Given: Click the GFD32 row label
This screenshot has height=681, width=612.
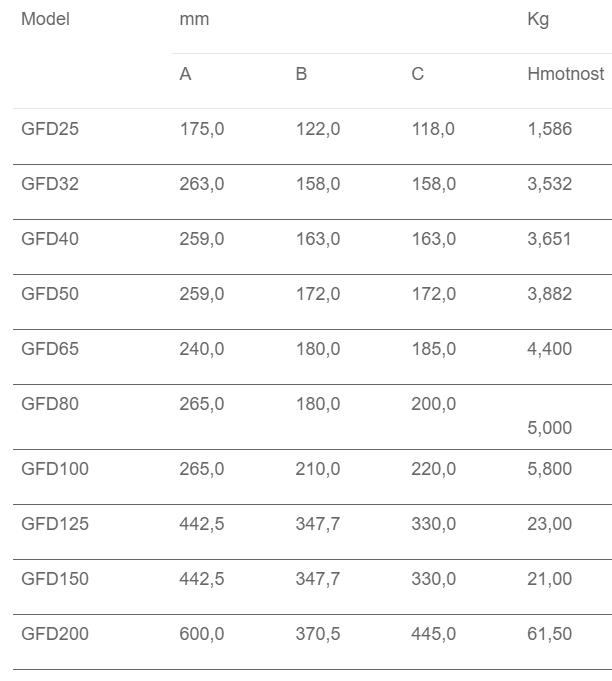Looking at the screenshot, I should coord(50,184).
